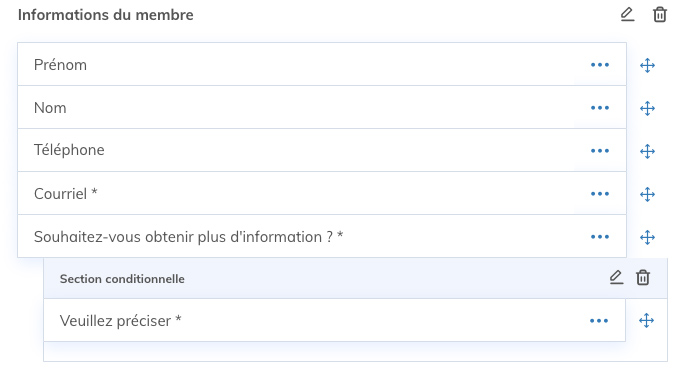Delete the Informations du membre section
Image resolution: width=688 pixels, height=374 pixels.
(x=660, y=14)
